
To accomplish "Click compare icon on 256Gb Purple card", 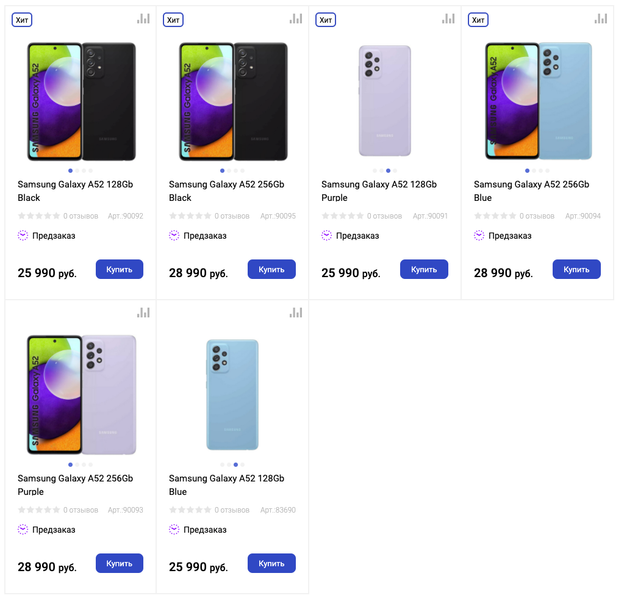I will [x=143, y=313].
